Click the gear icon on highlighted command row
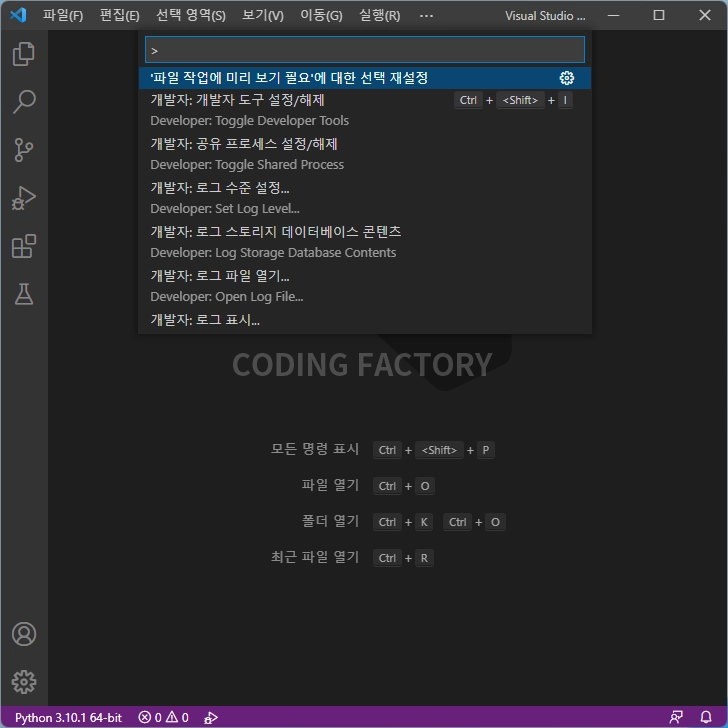 click(566, 78)
